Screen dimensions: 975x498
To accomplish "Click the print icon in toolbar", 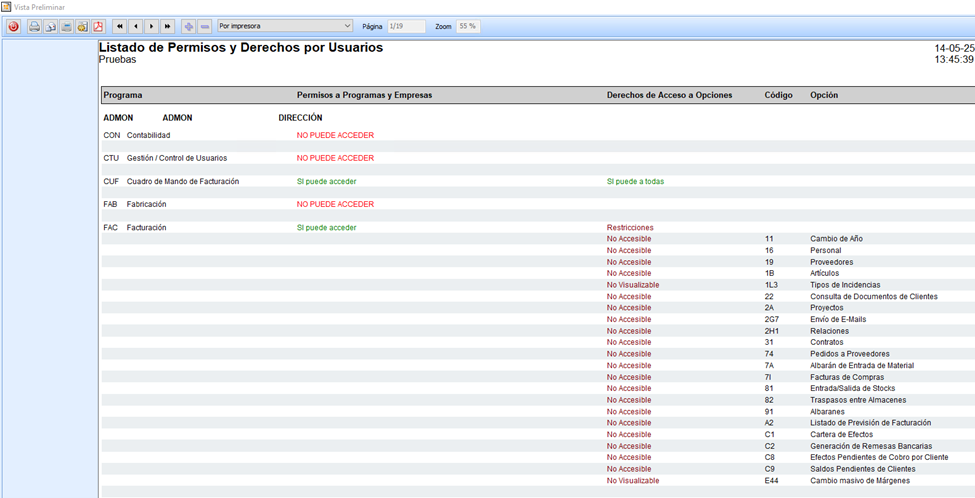I will coord(34,26).
